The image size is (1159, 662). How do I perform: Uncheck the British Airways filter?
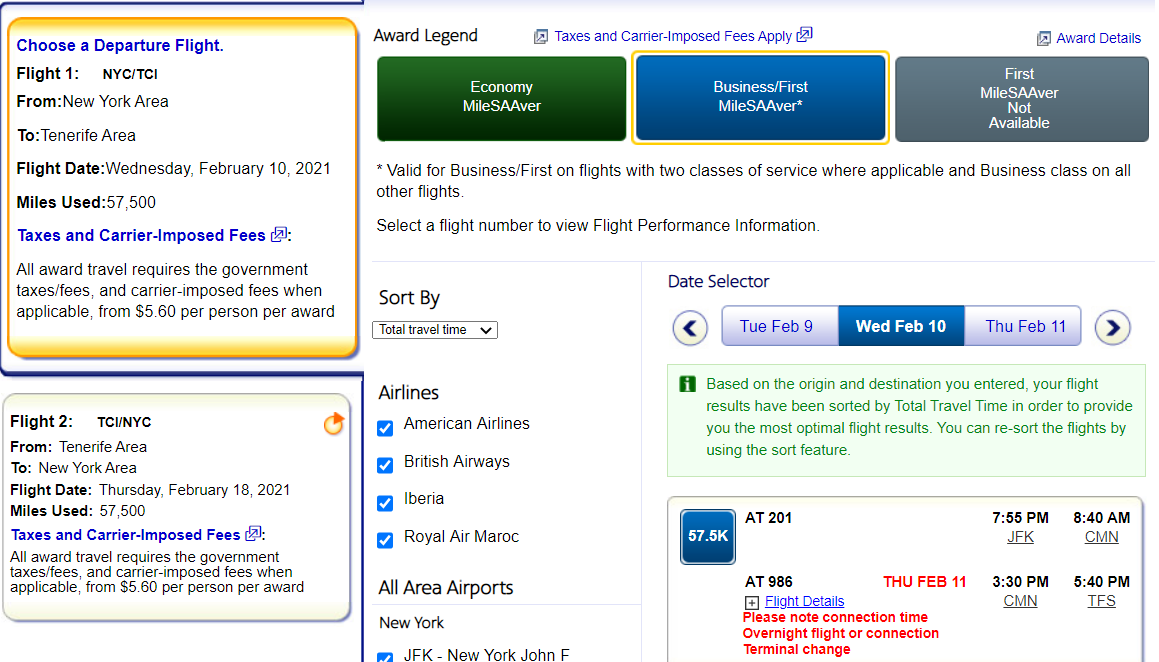coord(385,465)
